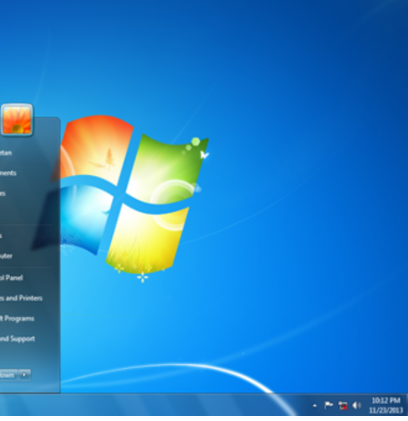Open the volume speaker icon
Screen dimensions: 408x421
click(x=356, y=405)
